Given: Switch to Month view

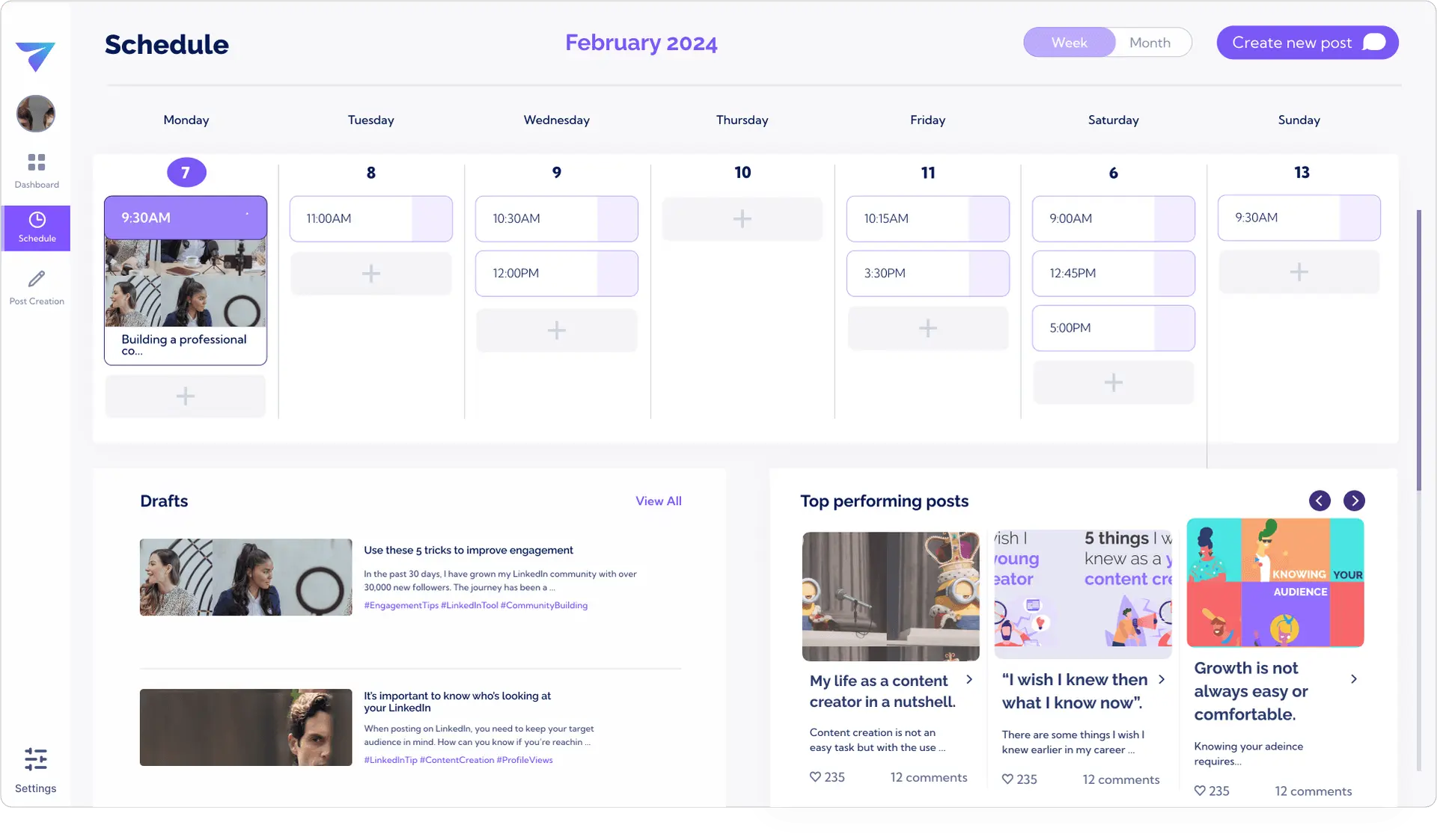Looking at the screenshot, I should click(1150, 43).
